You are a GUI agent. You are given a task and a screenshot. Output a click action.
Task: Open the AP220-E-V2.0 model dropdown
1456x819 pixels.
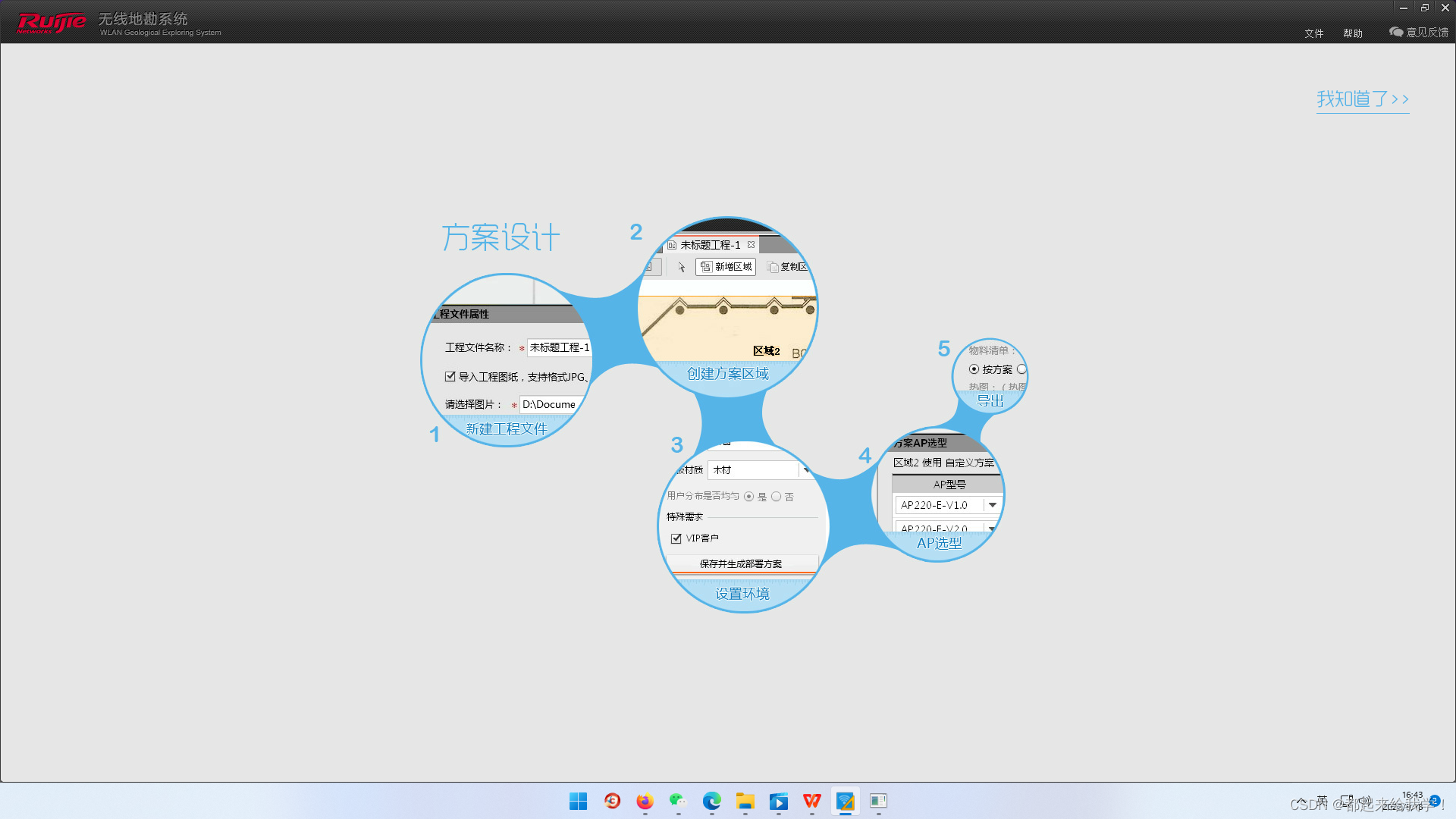(992, 528)
